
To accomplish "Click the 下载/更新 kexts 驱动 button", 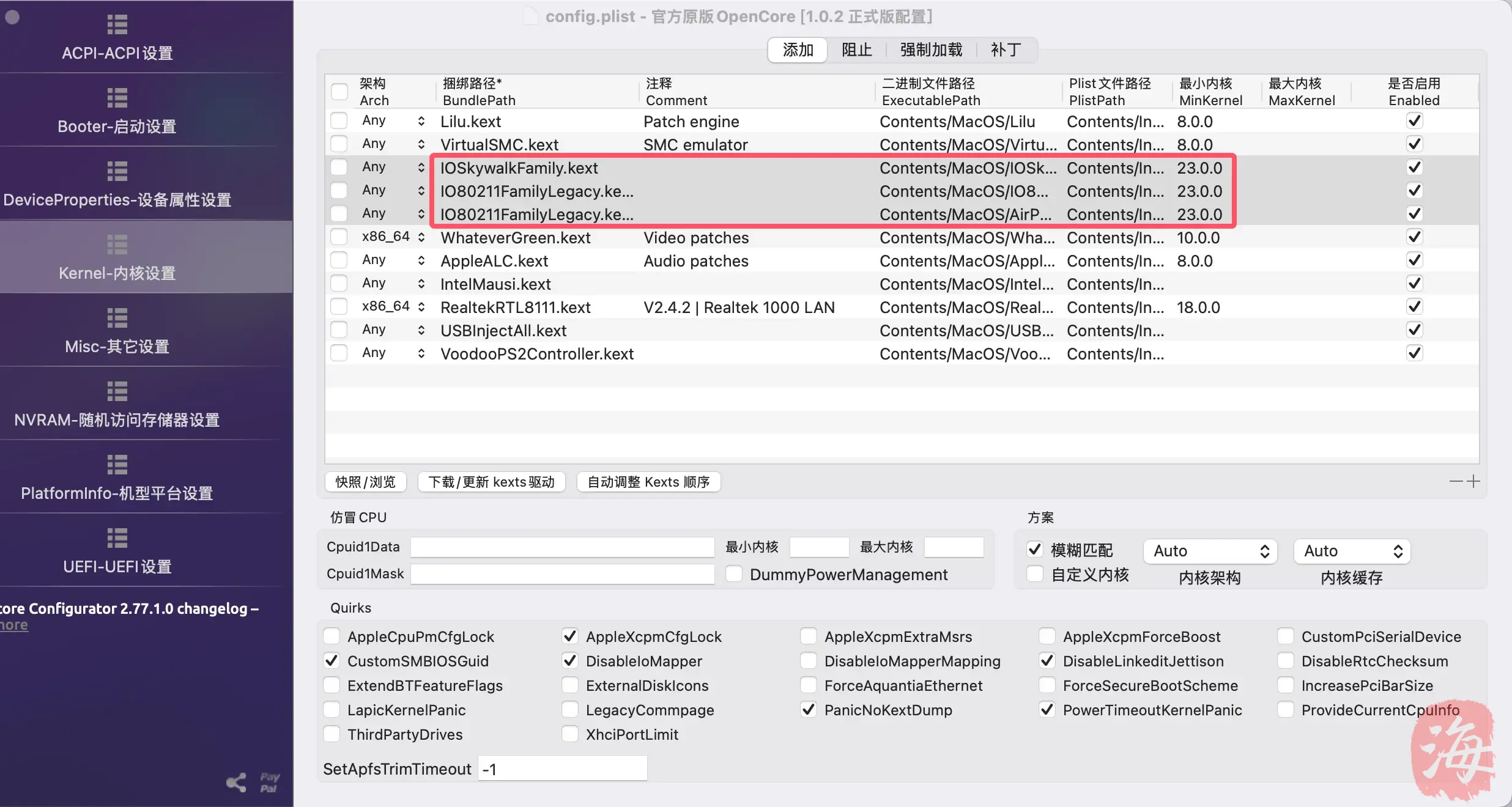I will click(x=491, y=482).
